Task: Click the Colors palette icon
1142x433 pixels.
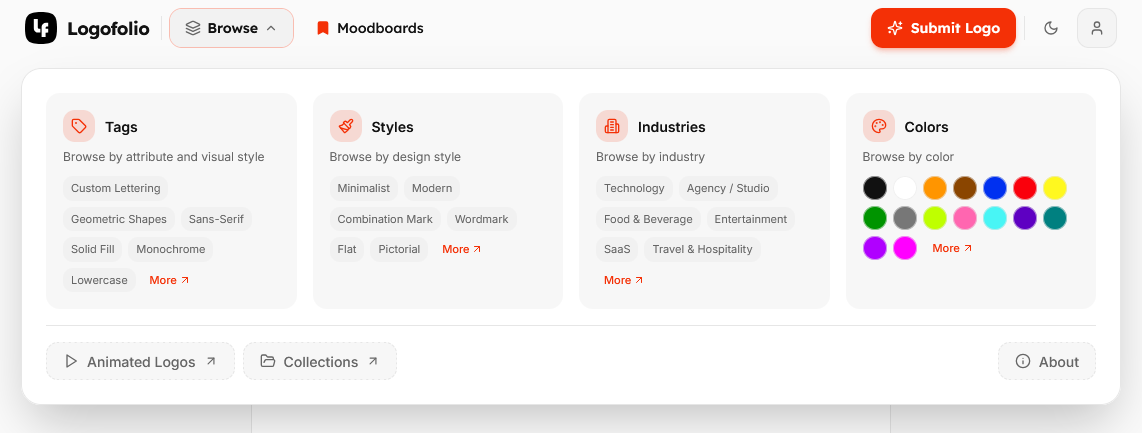Action: (x=879, y=126)
